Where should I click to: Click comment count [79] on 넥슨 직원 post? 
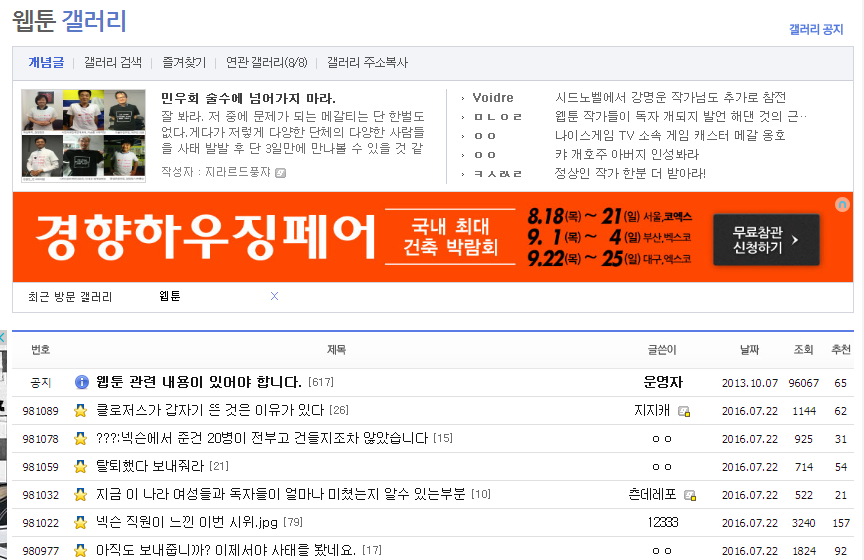[293, 522]
